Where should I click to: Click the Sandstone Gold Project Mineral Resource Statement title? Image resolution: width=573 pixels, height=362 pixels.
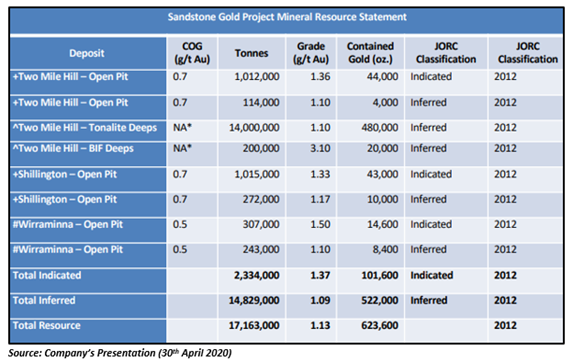point(287,17)
